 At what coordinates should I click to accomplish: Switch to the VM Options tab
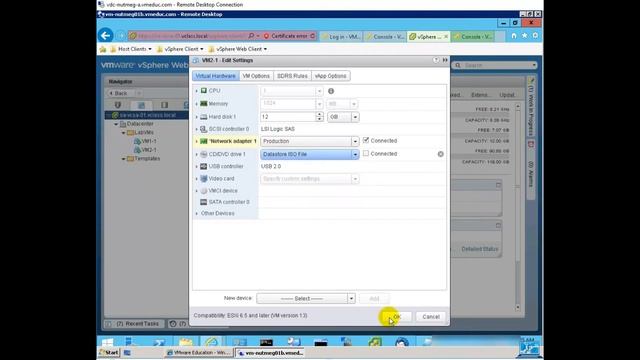tap(256, 76)
